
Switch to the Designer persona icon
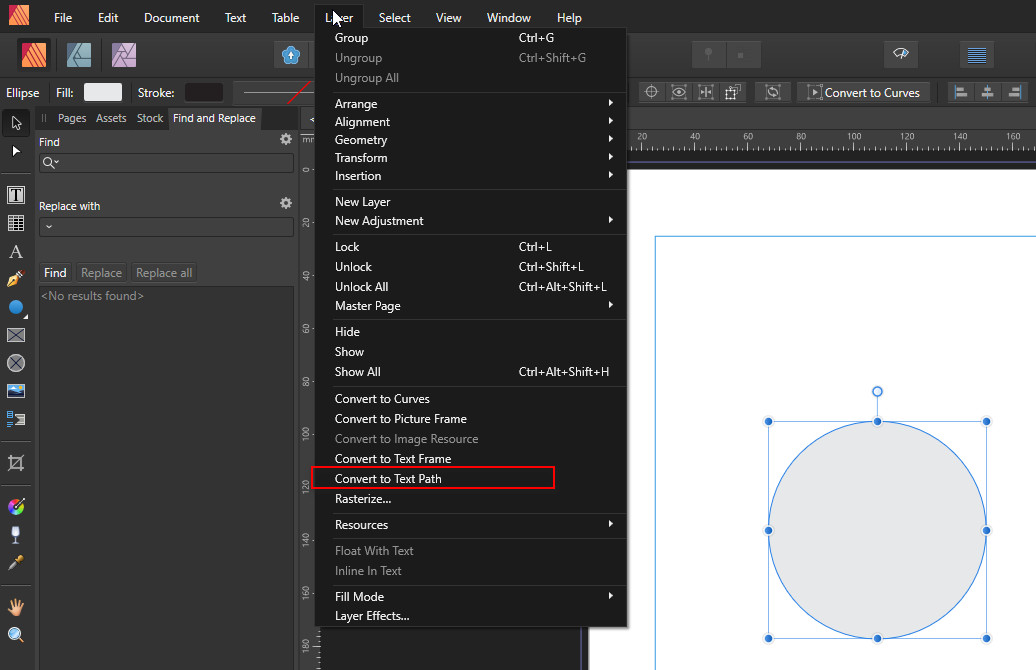click(x=80, y=54)
